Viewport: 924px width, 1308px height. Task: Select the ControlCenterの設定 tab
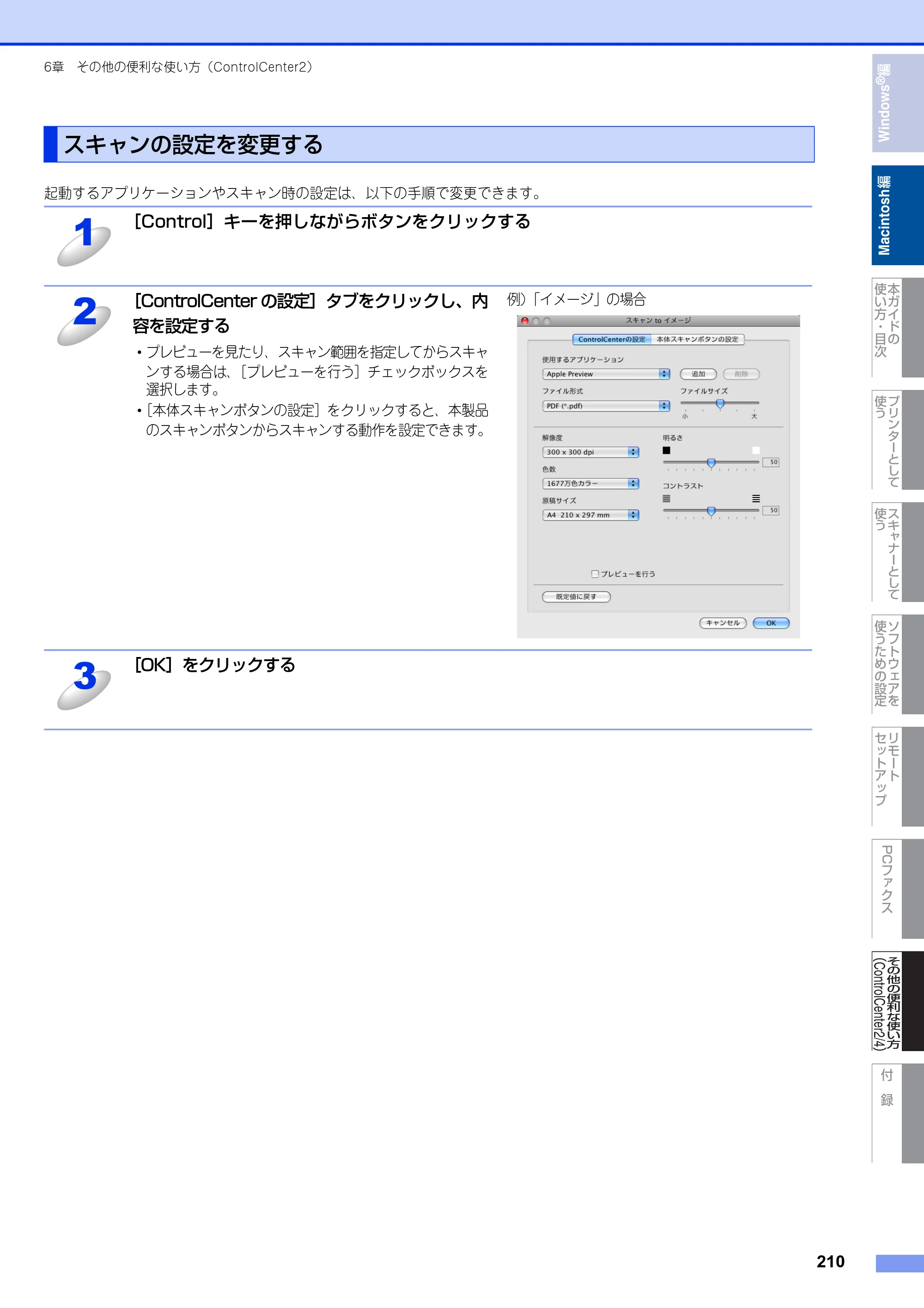pyautogui.click(x=611, y=340)
